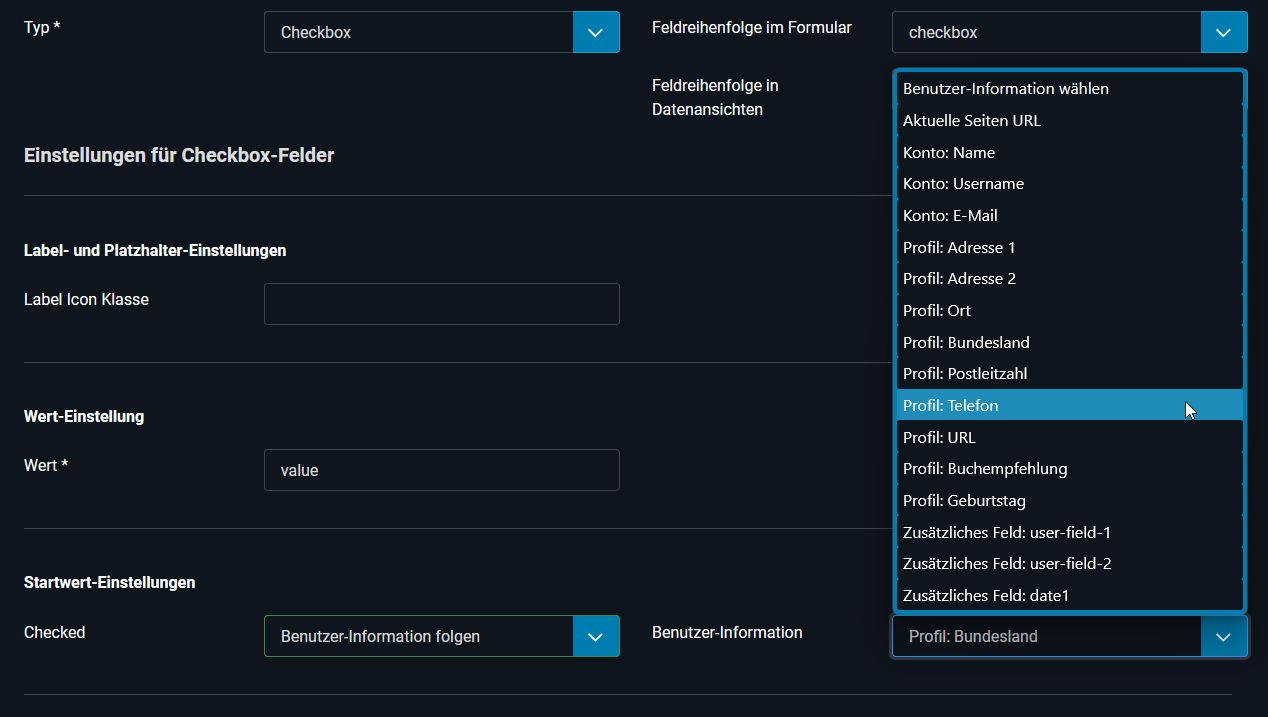
Task: Pick 'Zusätzliches Feld: user-field-1' option
Action: [1069, 532]
